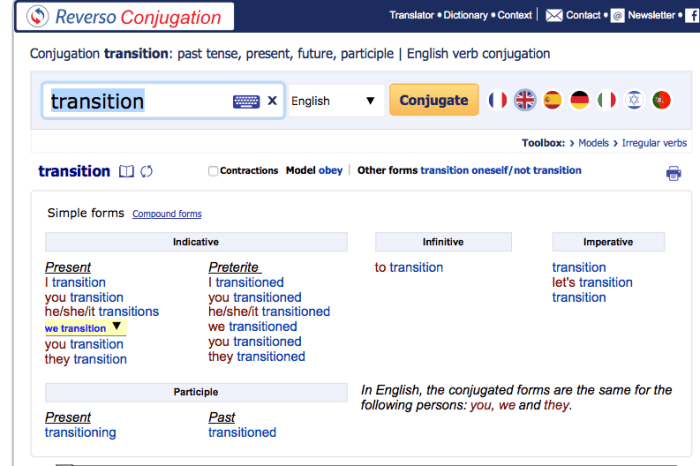Open the Translator menu item
This screenshot has width=700, height=466.
coord(411,15)
